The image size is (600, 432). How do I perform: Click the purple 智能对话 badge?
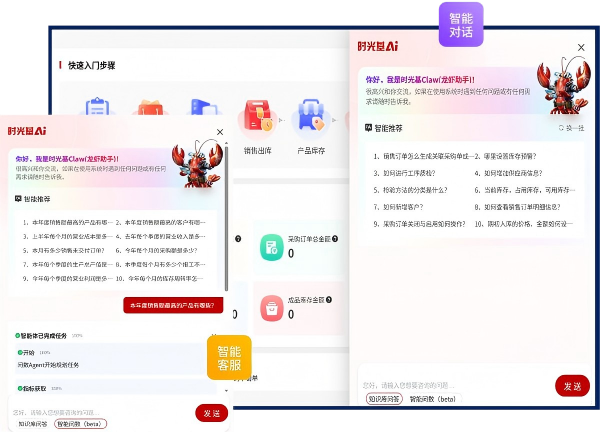[461, 25]
